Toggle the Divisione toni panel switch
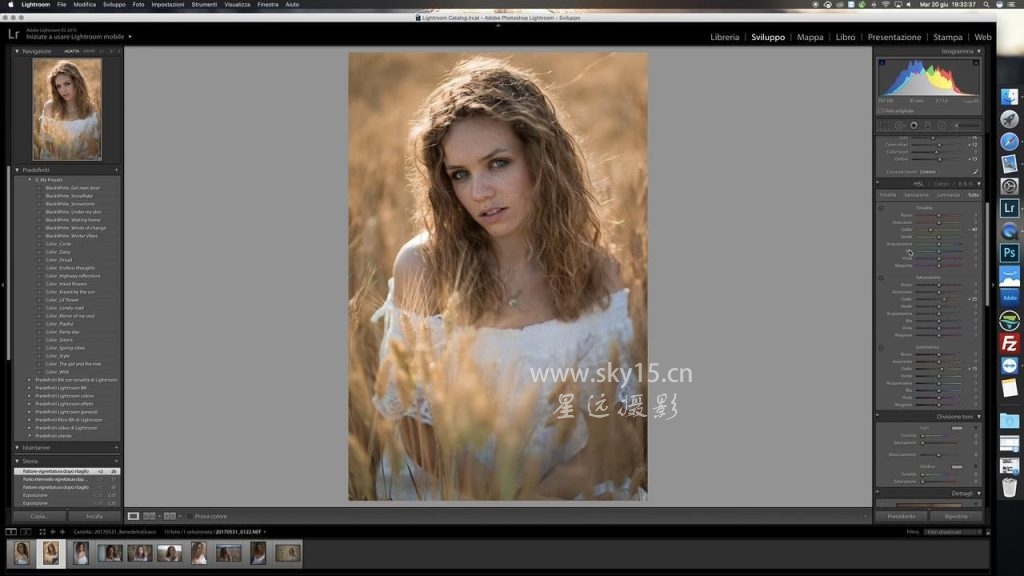1024x576 pixels. (x=878, y=416)
